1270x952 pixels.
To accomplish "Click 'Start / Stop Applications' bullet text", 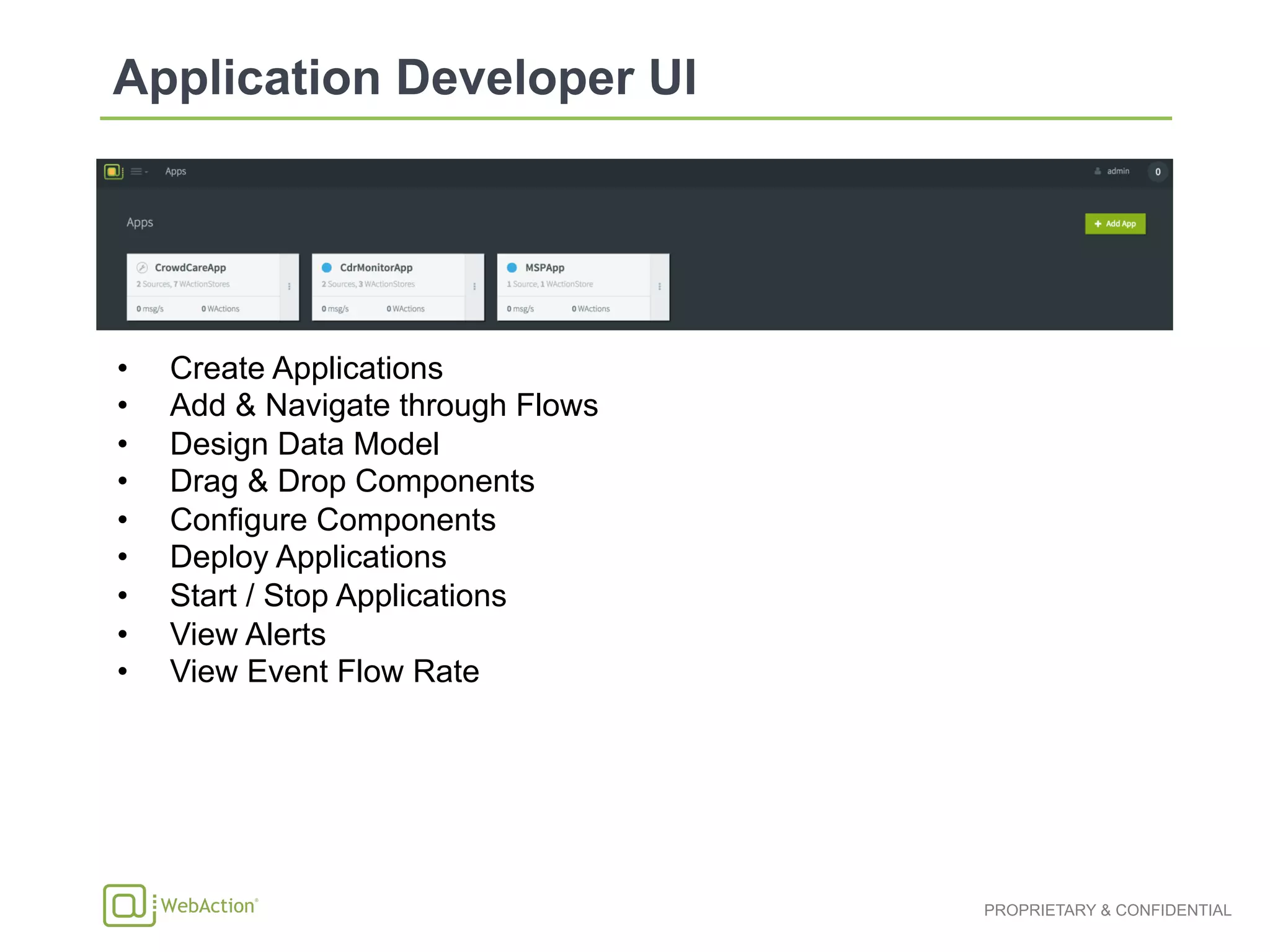I will [x=338, y=596].
